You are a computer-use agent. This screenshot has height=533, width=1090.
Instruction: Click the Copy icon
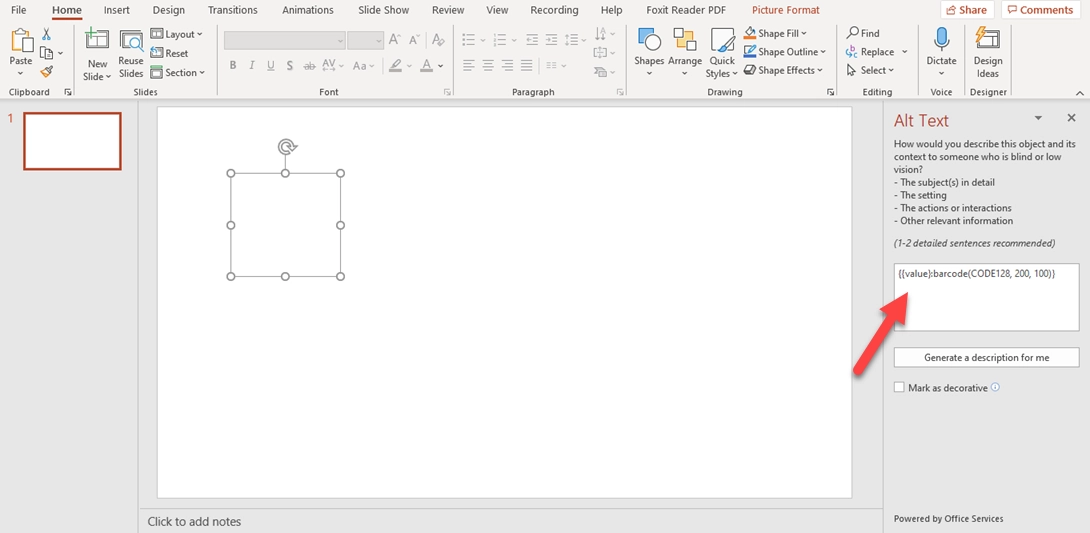(x=47, y=53)
